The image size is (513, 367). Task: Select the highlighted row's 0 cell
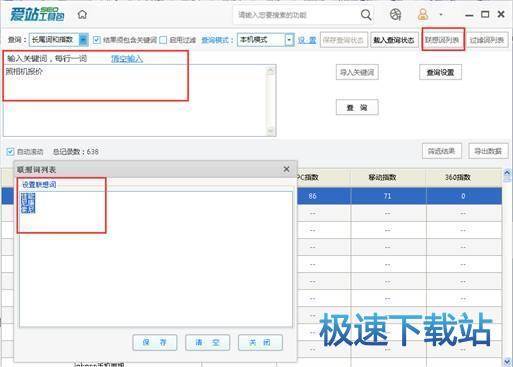[464, 196]
